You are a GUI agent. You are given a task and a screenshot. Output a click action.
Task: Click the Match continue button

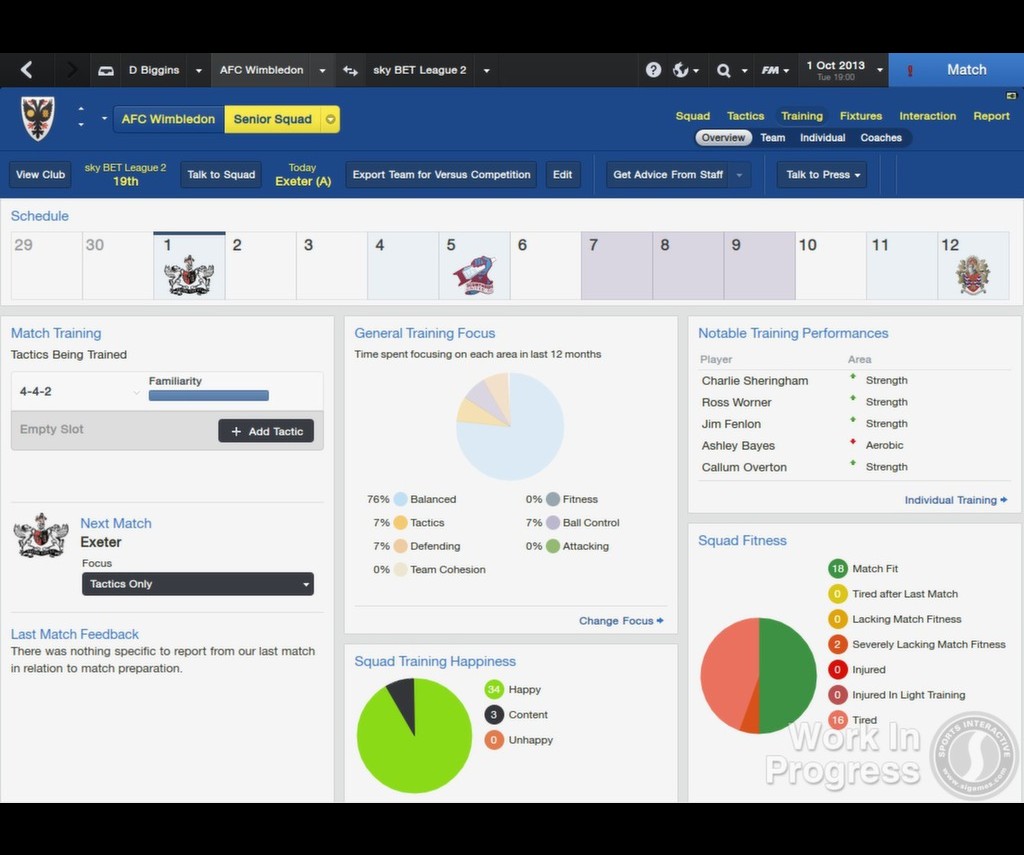pyautogui.click(x=956, y=70)
